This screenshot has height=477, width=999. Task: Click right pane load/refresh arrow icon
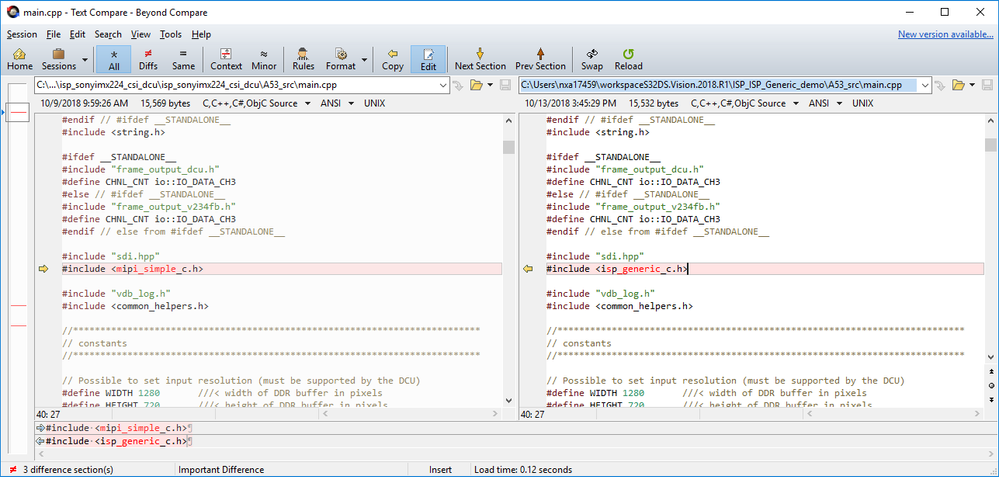[940, 85]
